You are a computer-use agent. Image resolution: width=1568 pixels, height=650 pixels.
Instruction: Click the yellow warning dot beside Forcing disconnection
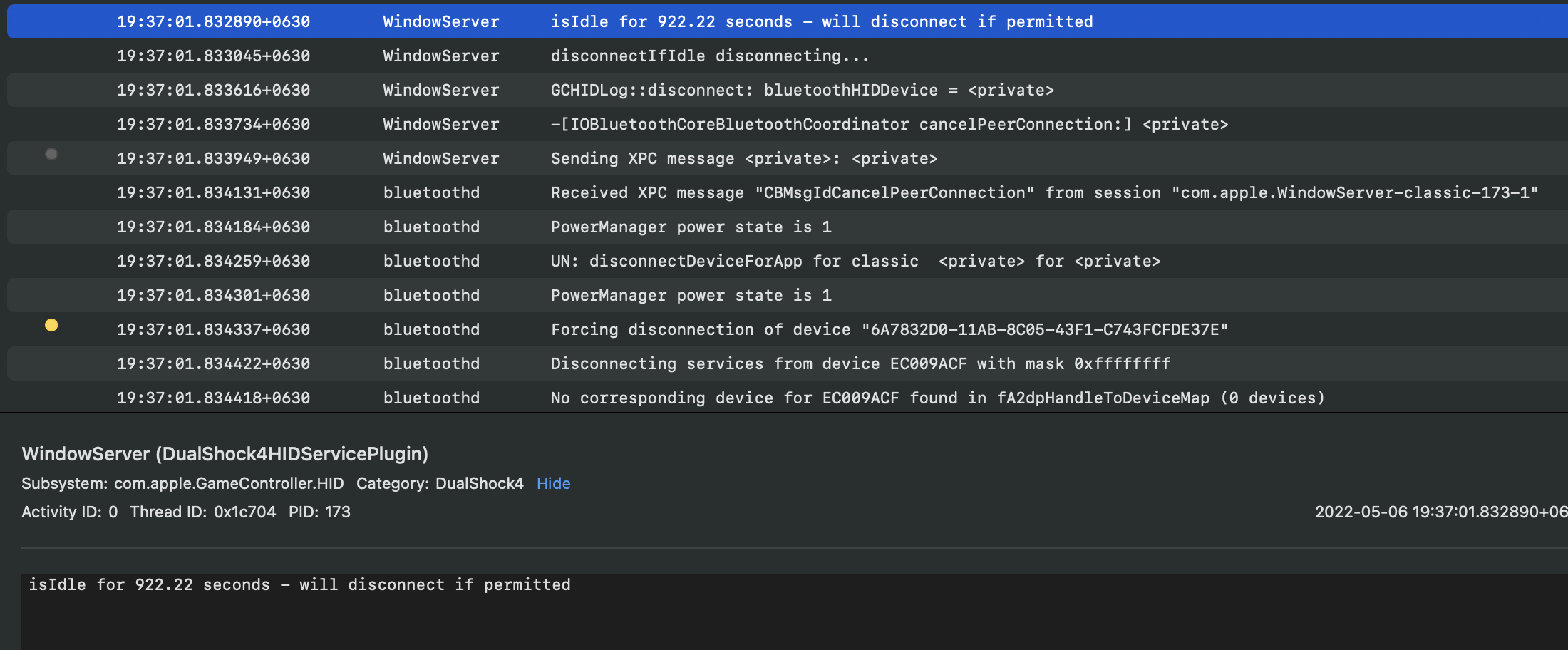[51, 326]
